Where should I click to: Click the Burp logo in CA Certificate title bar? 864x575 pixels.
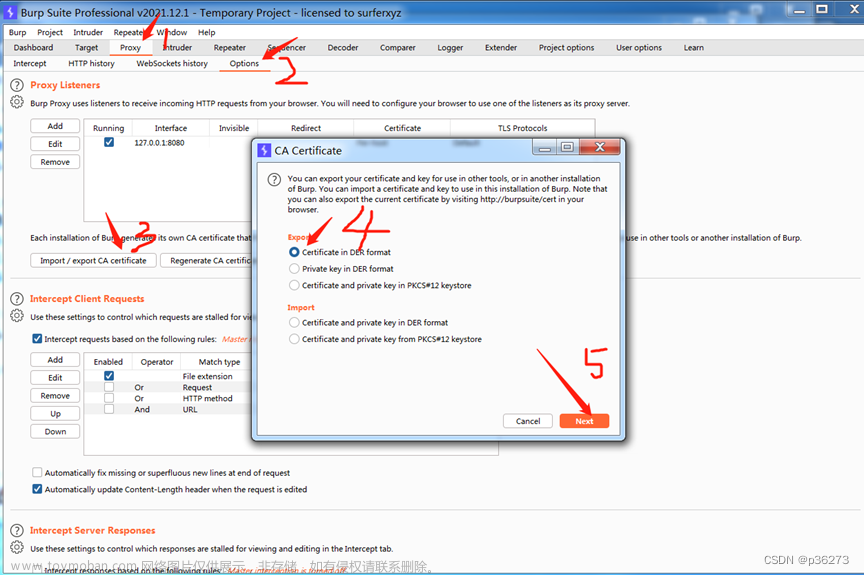(x=264, y=150)
